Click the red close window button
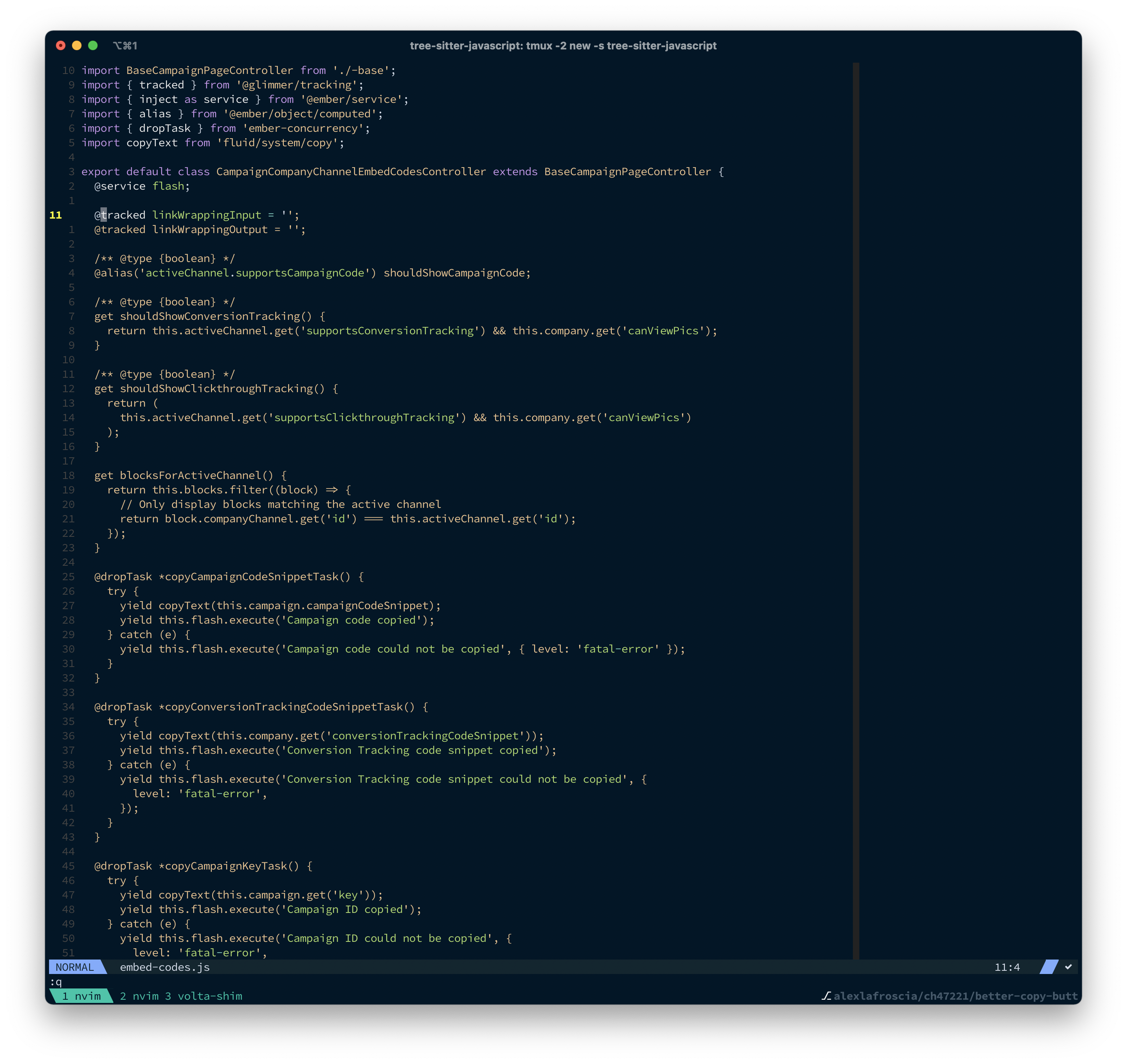The height and width of the screenshot is (1064, 1127). coord(61,45)
